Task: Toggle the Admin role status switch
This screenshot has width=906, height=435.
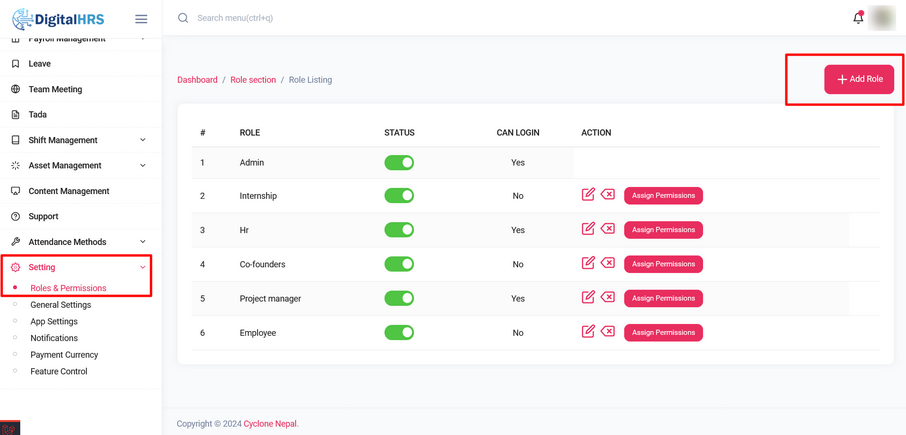Action: (399, 163)
